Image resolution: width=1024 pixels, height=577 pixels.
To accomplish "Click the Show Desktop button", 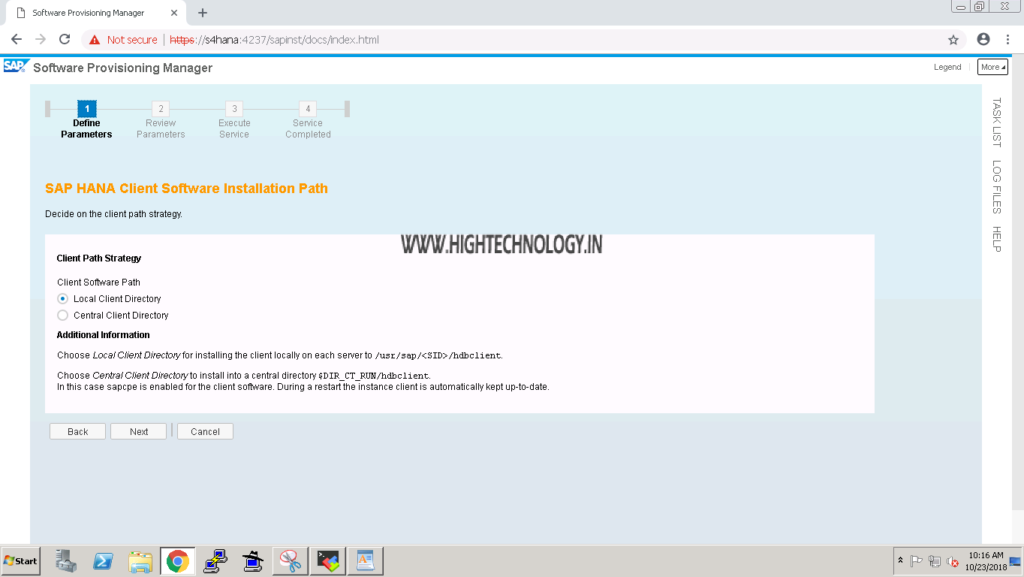I will pyautogui.click(x=1016, y=561).
